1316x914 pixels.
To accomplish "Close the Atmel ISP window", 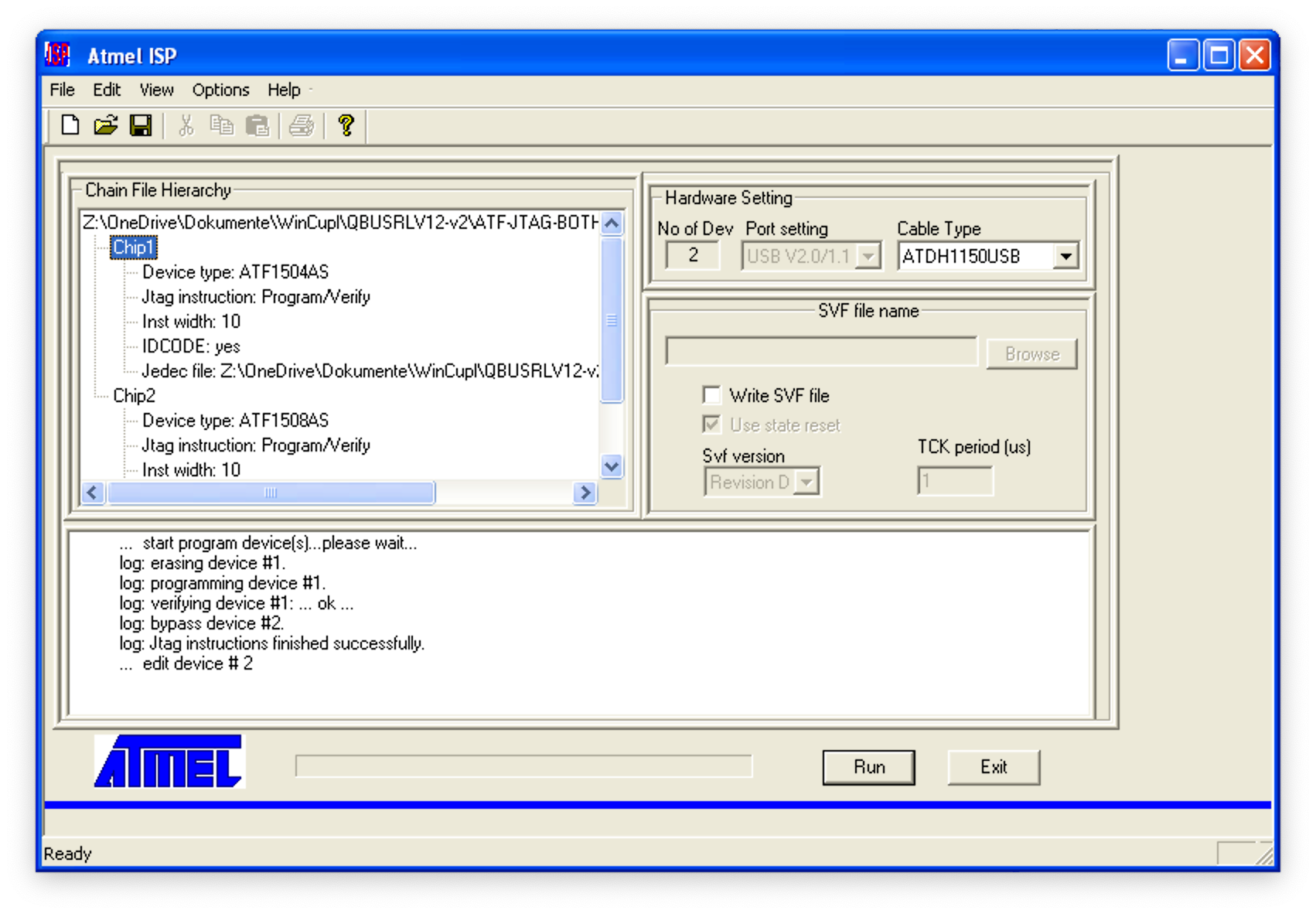I will click(1255, 56).
